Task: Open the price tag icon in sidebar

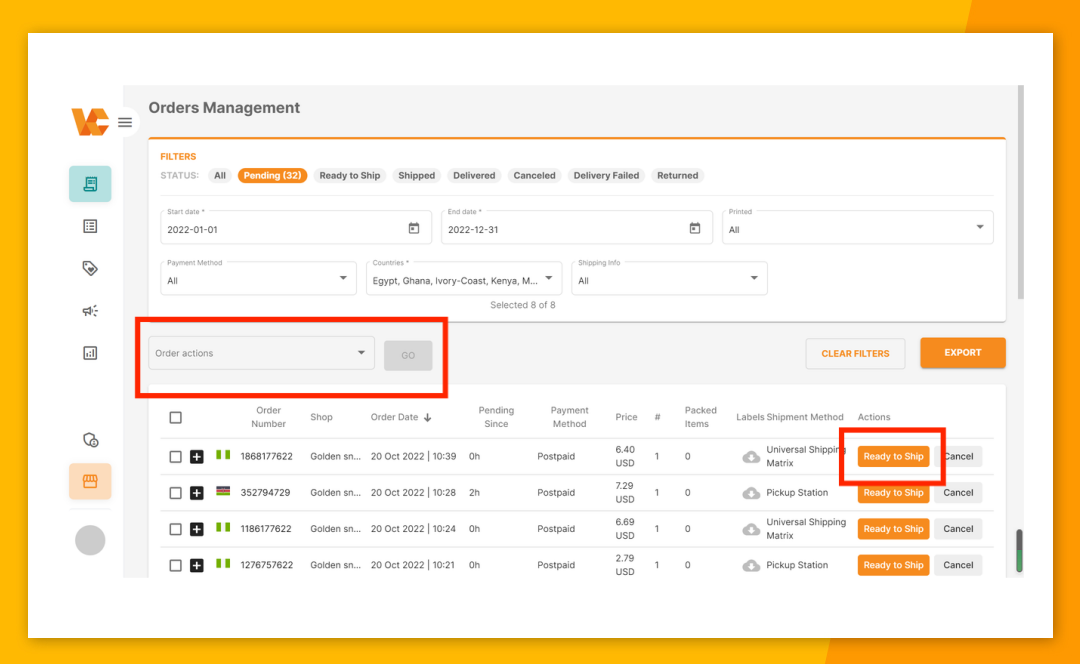Action: 90,269
